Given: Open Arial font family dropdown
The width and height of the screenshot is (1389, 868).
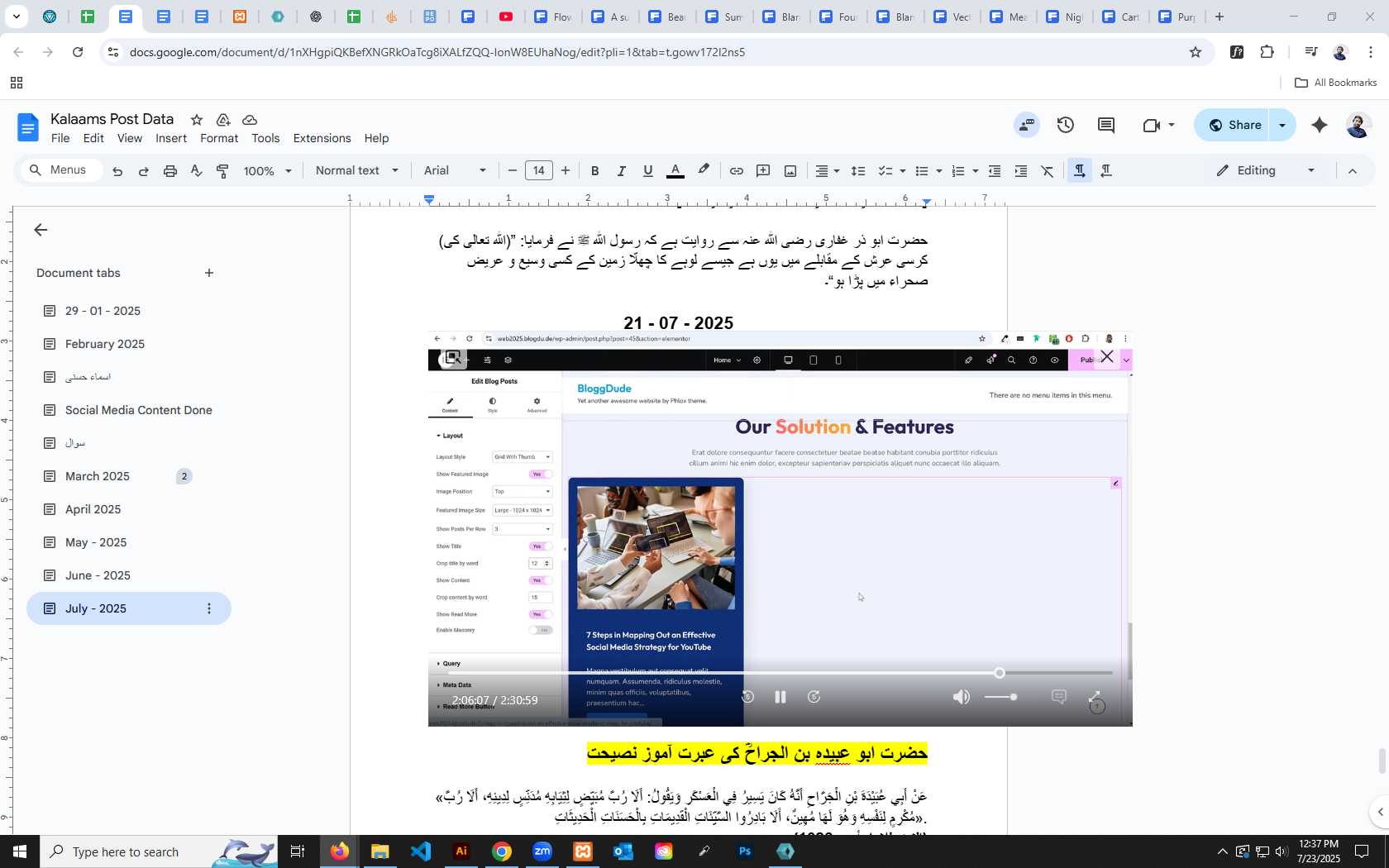Looking at the screenshot, I should [x=455, y=171].
